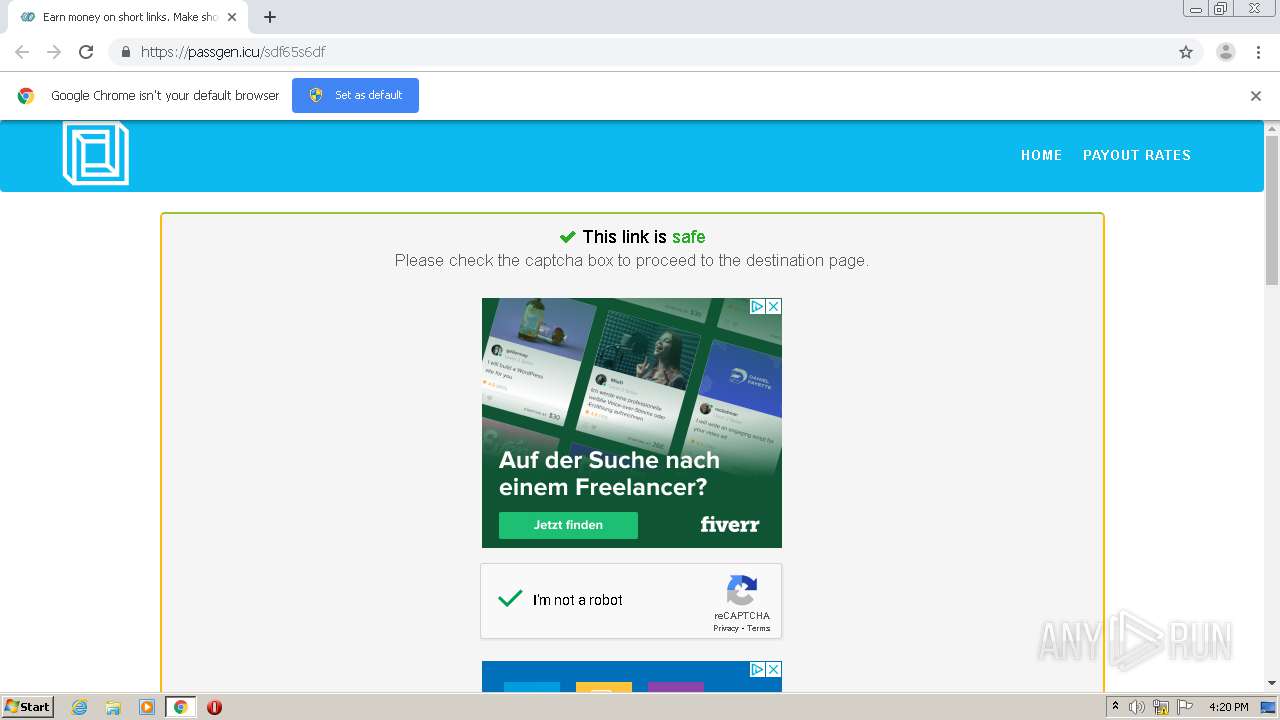Click the page vertical scrollbar thumb
This screenshot has height=720, width=1280.
[x=1272, y=210]
